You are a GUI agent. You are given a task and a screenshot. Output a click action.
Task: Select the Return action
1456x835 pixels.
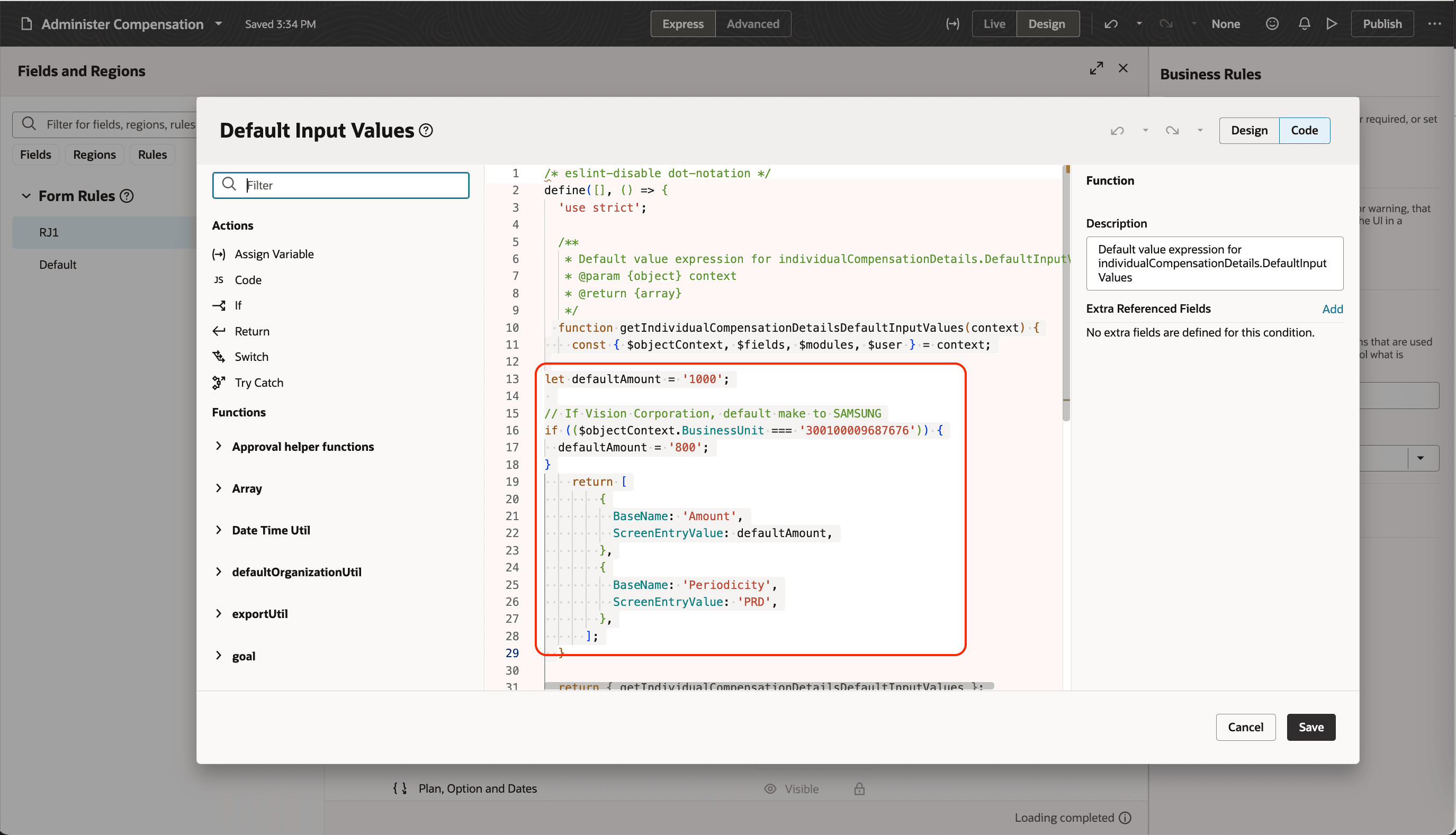(252, 331)
